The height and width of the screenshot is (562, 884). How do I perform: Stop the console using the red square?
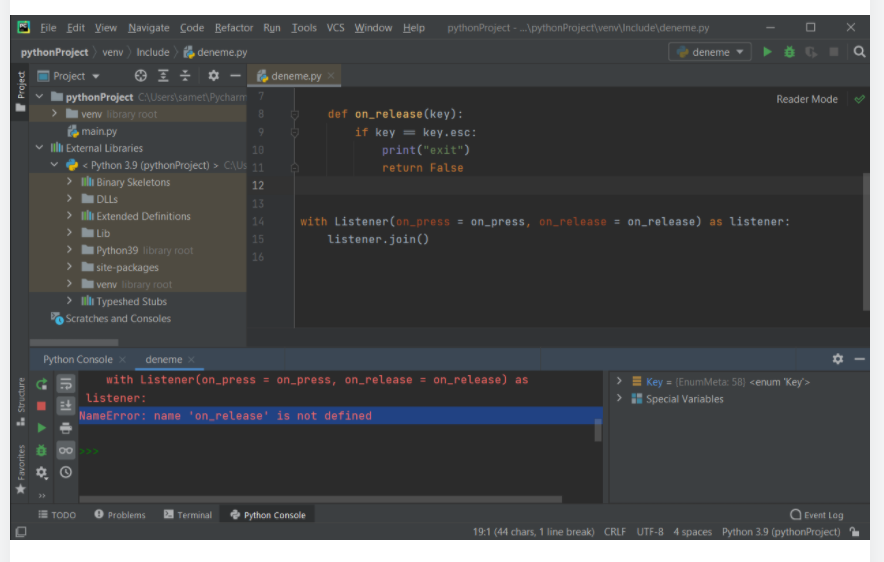coord(42,406)
